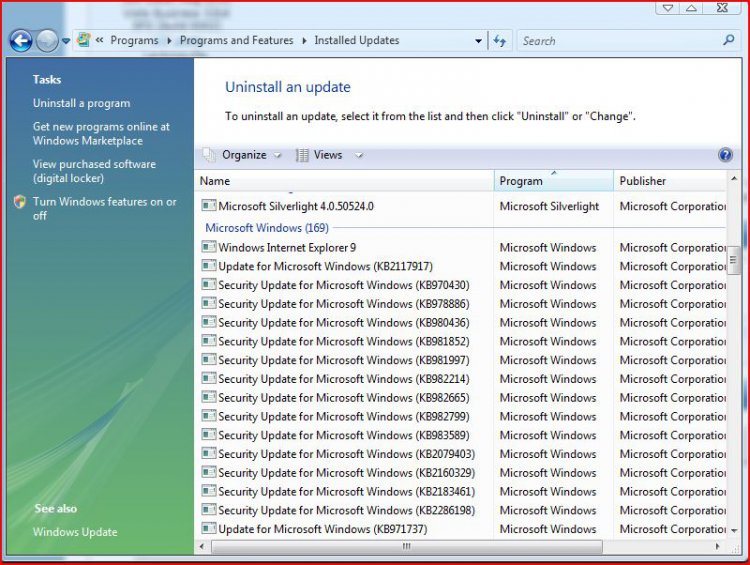The image size is (750, 565).
Task: Sort by the Name column header
Action: [x=344, y=181]
